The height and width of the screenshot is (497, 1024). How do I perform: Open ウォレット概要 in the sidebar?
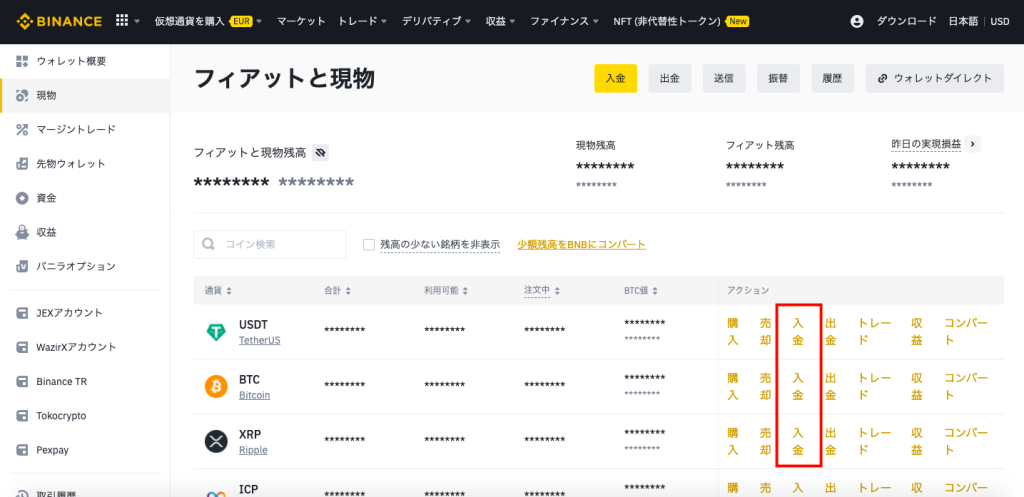[71, 61]
